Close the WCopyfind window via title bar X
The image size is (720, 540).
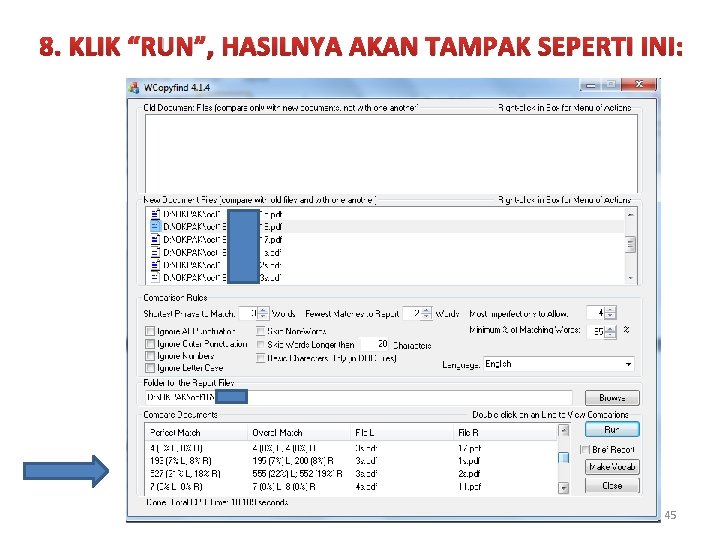click(x=639, y=84)
